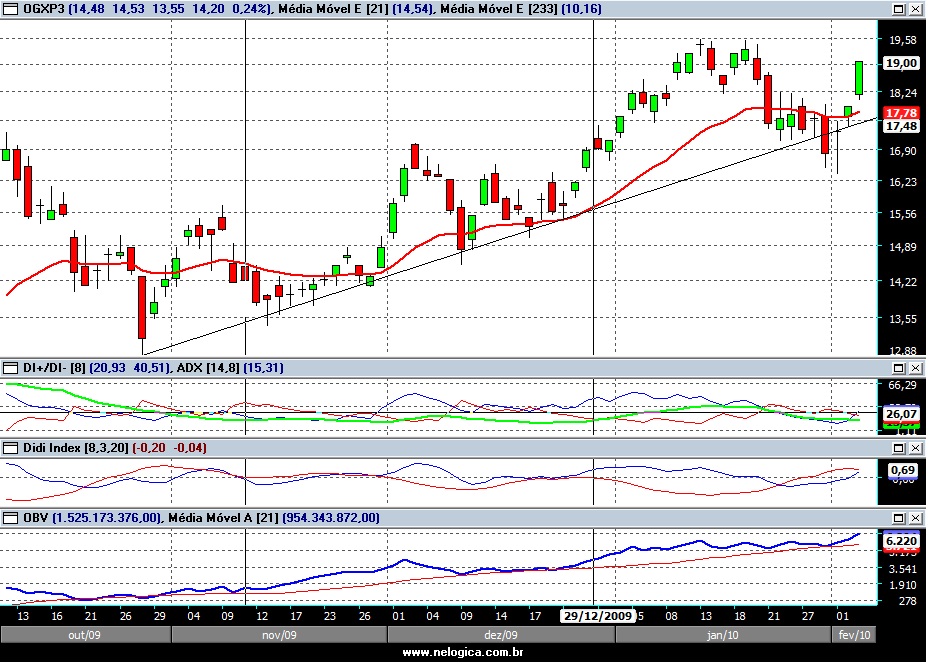The image size is (926, 662).
Task: Select the jan/10 month bar
Action: pyautogui.click(x=723, y=635)
